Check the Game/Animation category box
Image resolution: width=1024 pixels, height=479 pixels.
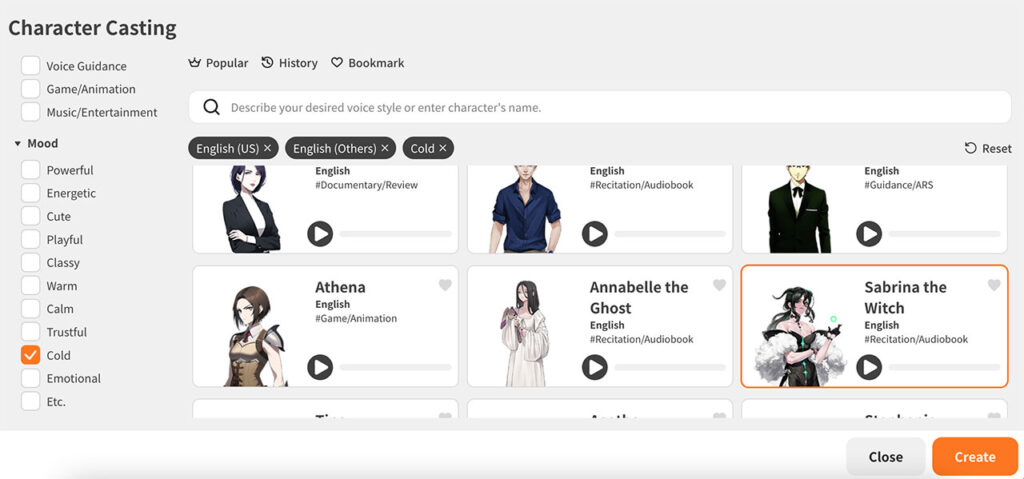pyautogui.click(x=31, y=89)
